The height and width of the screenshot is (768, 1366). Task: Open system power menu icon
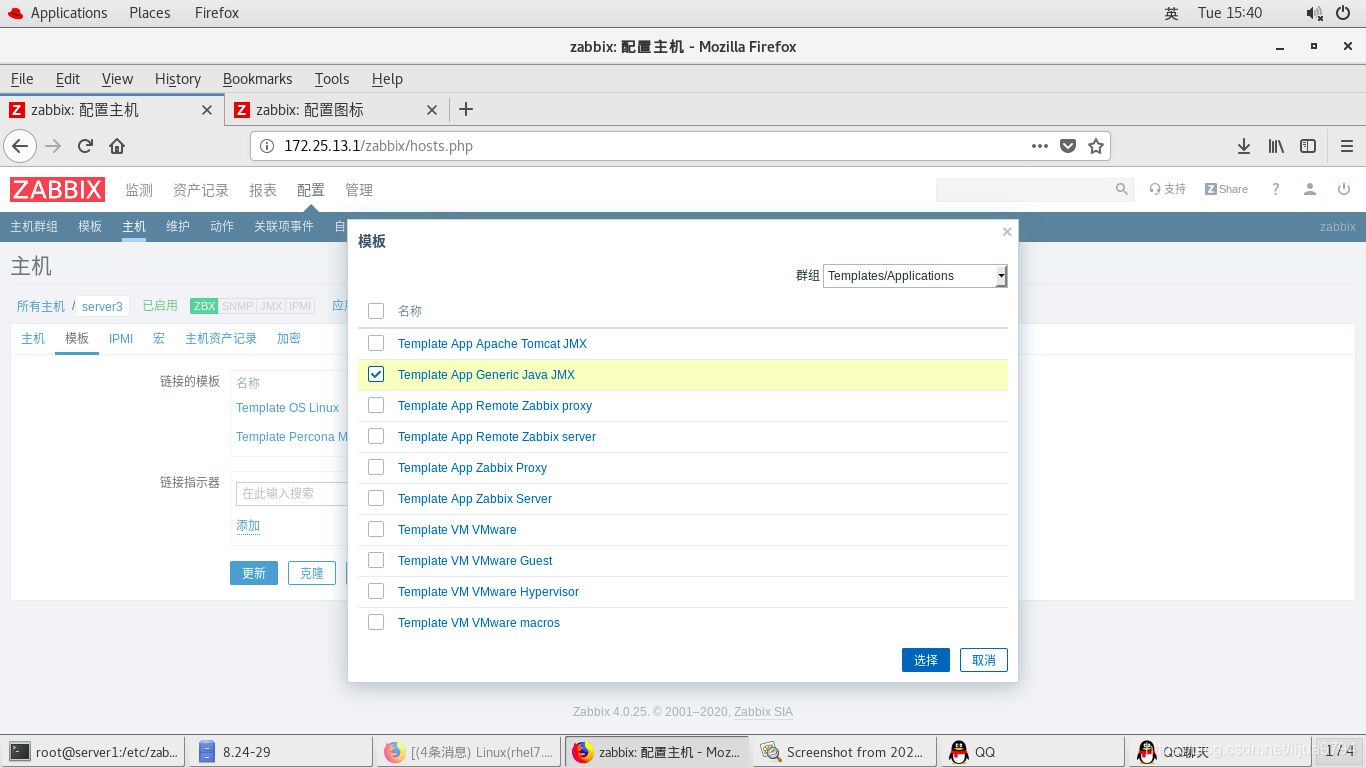[x=1345, y=13]
